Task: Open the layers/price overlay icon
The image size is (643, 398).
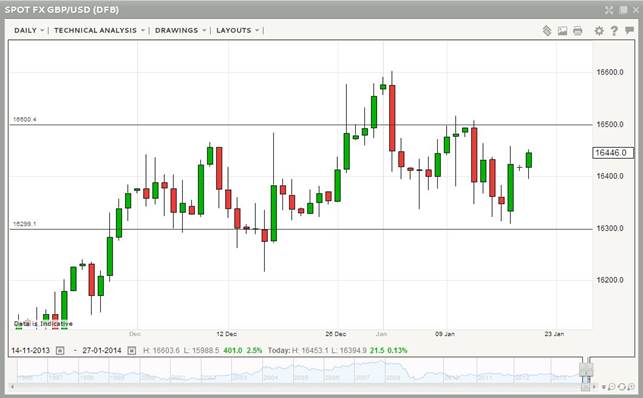Action: [x=547, y=31]
